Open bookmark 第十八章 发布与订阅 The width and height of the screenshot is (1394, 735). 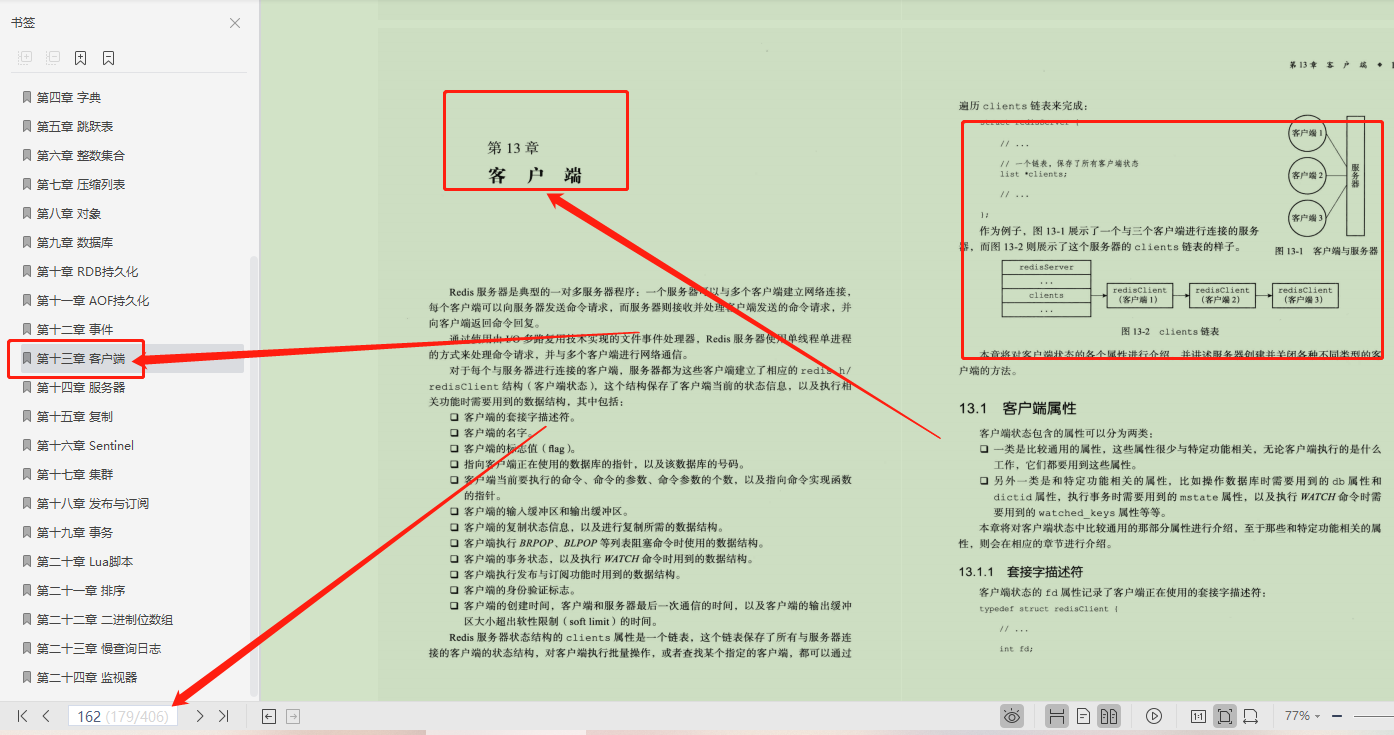tap(93, 503)
